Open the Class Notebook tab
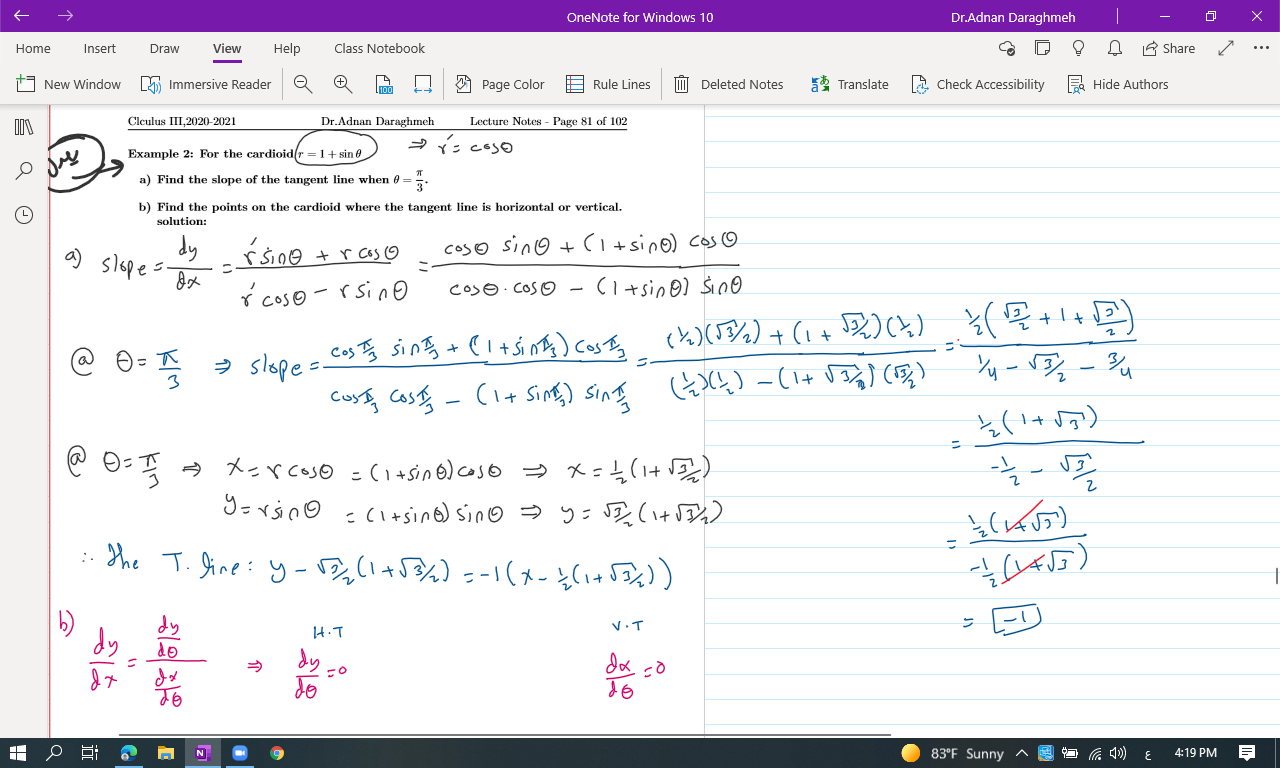The height and width of the screenshot is (768, 1280). click(379, 48)
